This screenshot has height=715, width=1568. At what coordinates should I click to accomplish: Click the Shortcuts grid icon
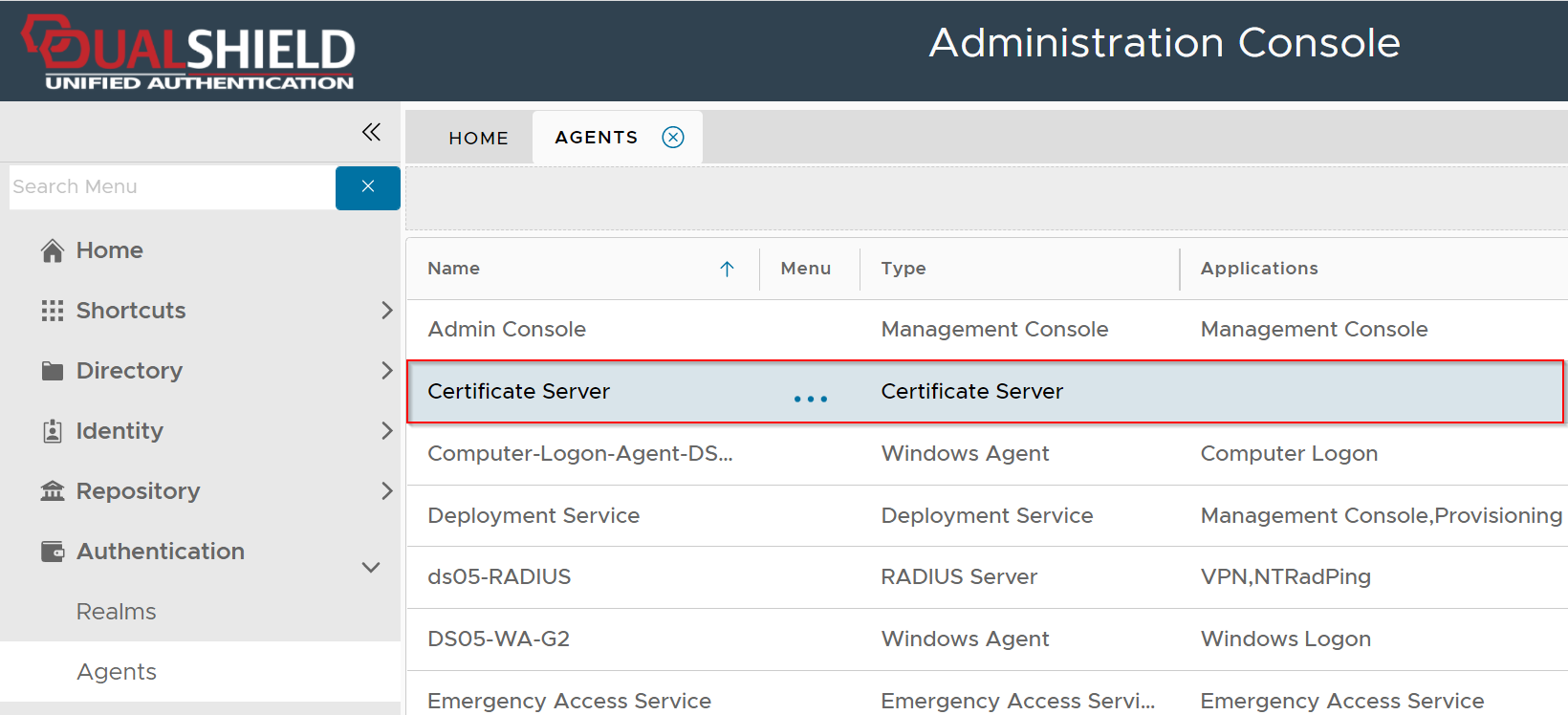53,311
